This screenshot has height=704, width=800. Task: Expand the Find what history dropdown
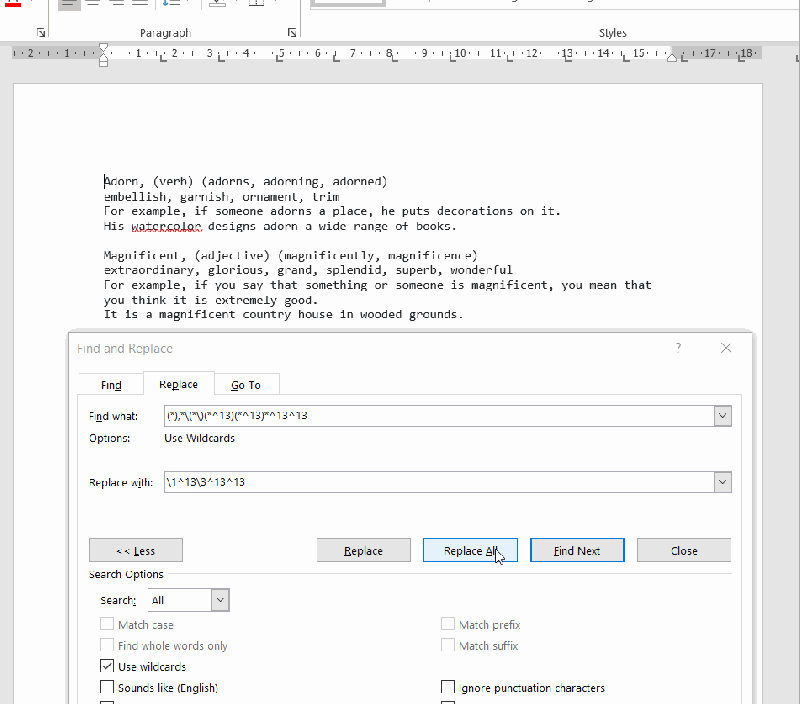(x=722, y=415)
